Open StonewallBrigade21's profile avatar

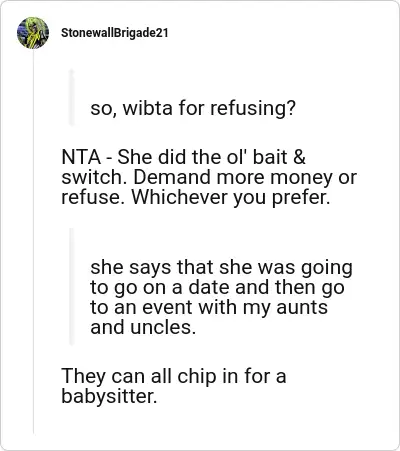pos(33,33)
